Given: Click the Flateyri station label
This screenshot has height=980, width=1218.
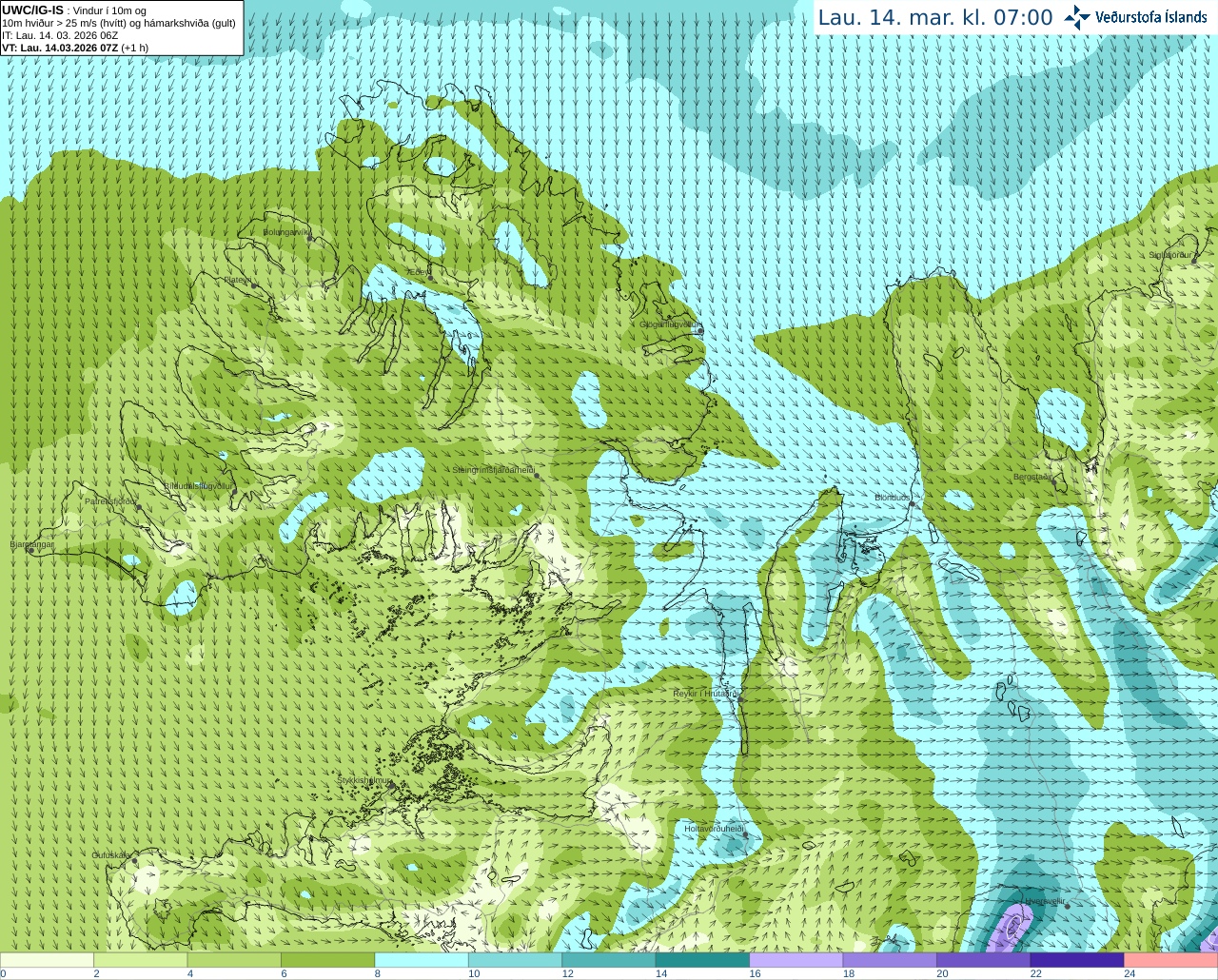Looking at the screenshot, I should [x=238, y=280].
